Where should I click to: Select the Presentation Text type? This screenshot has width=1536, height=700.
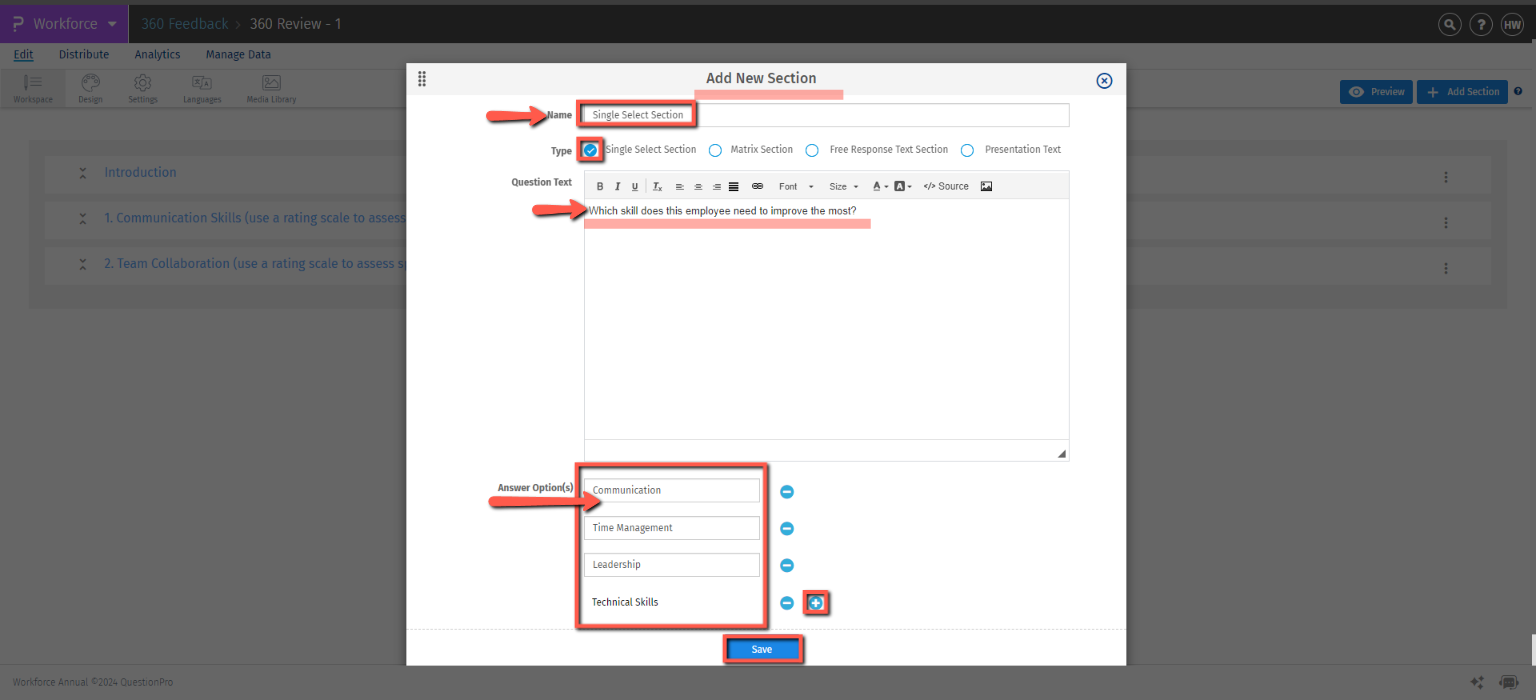pyautogui.click(x=967, y=149)
